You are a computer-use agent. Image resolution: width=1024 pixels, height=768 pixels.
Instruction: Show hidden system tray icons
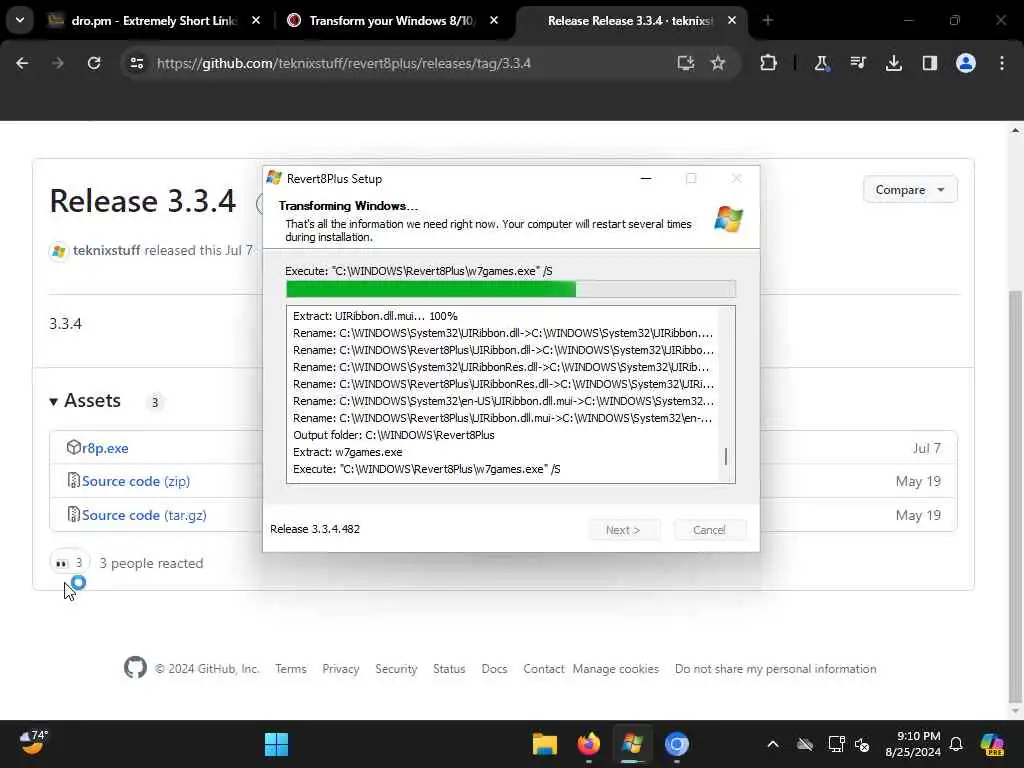tap(773, 744)
